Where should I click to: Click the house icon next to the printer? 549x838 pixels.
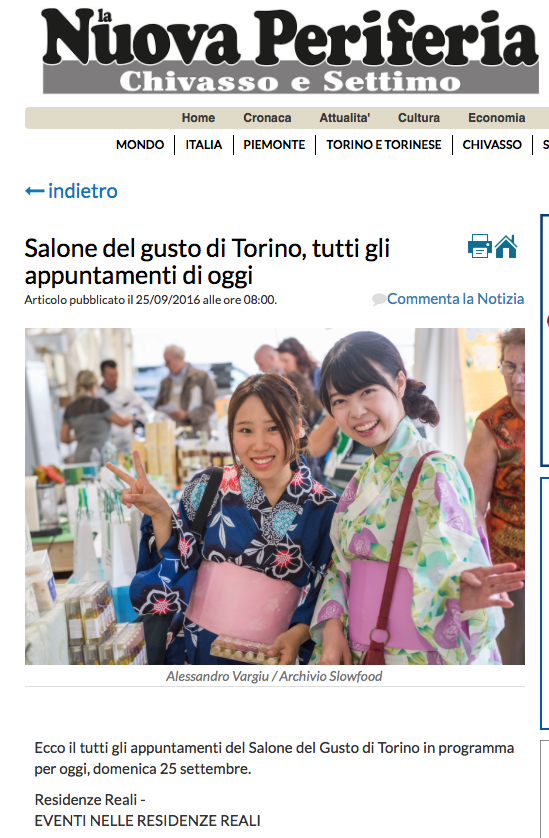click(x=506, y=246)
